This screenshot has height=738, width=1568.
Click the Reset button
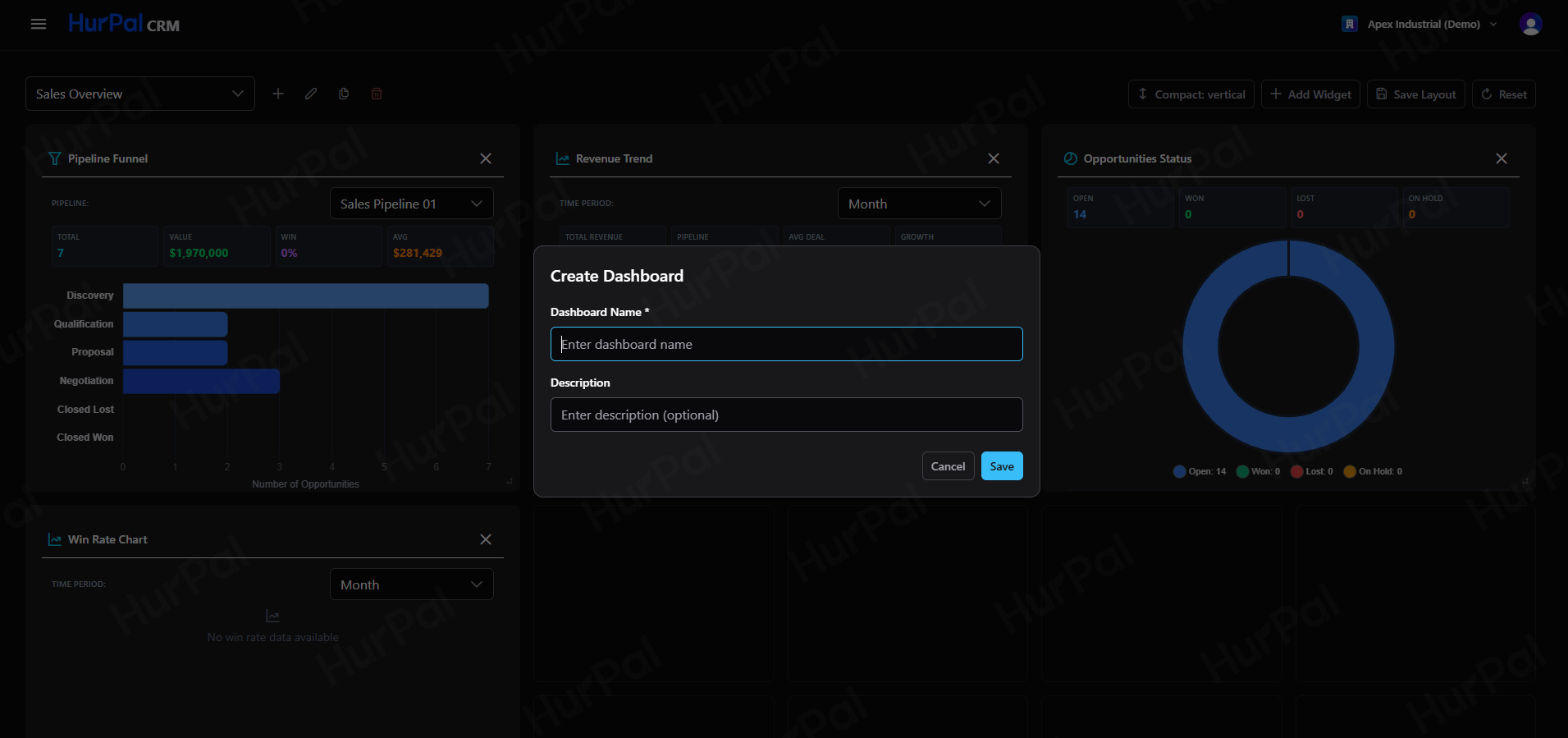point(1504,94)
